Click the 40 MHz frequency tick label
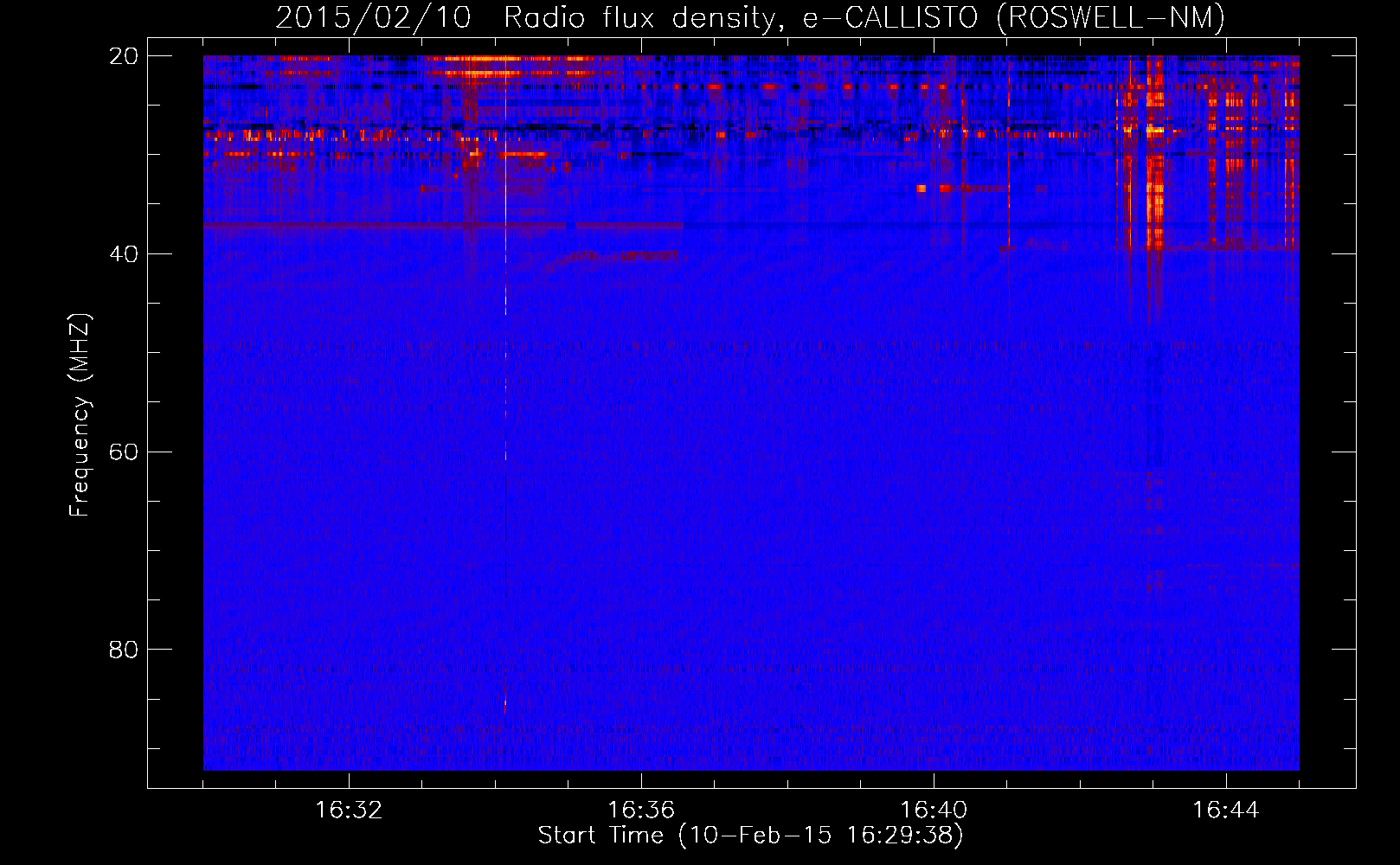This screenshot has height=865, width=1400. 124,254
